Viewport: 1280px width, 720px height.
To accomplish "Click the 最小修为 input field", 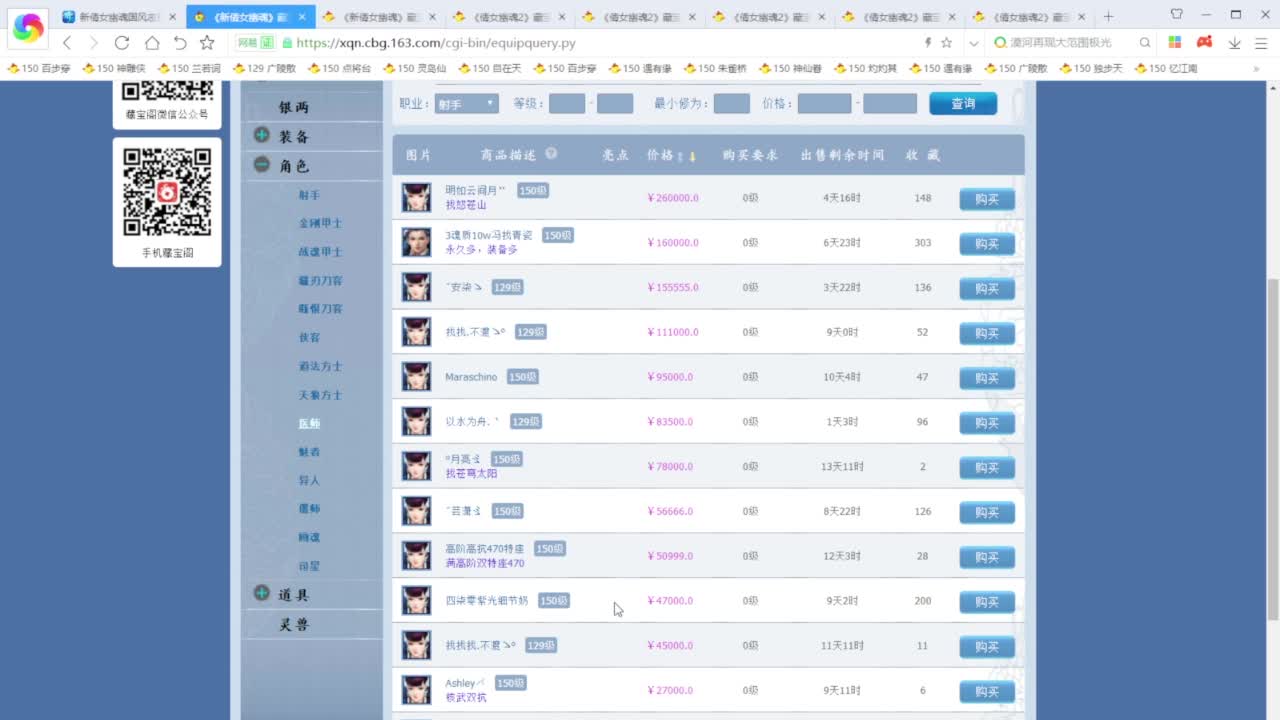I will coord(731,104).
